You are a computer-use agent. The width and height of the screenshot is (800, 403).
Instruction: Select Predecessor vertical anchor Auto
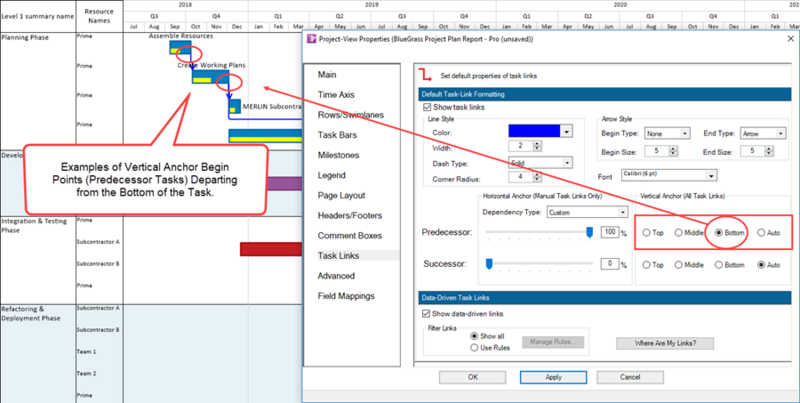tap(761, 233)
